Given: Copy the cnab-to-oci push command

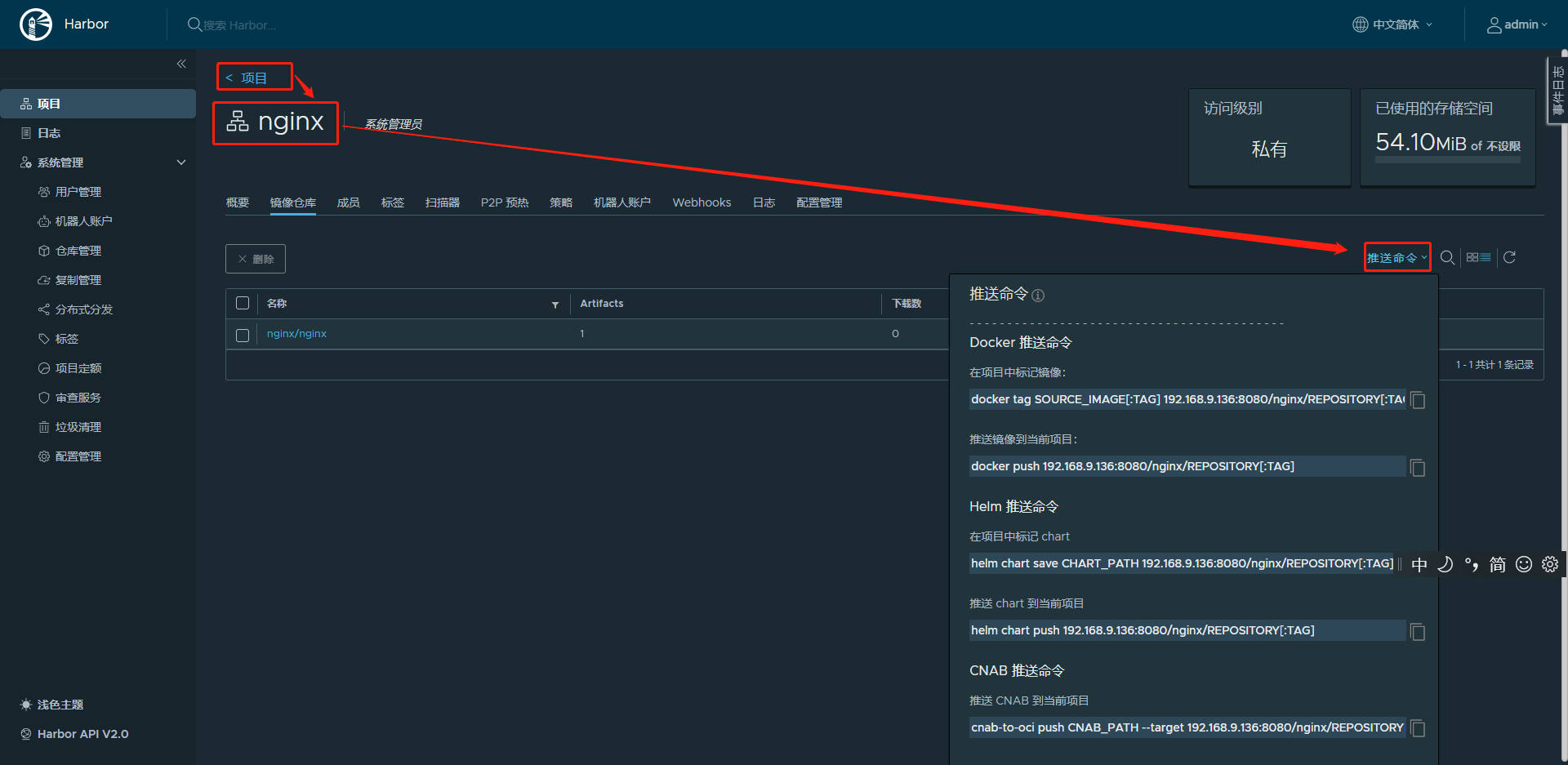Looking at the screenshot, I should [x=1418, y=728].
